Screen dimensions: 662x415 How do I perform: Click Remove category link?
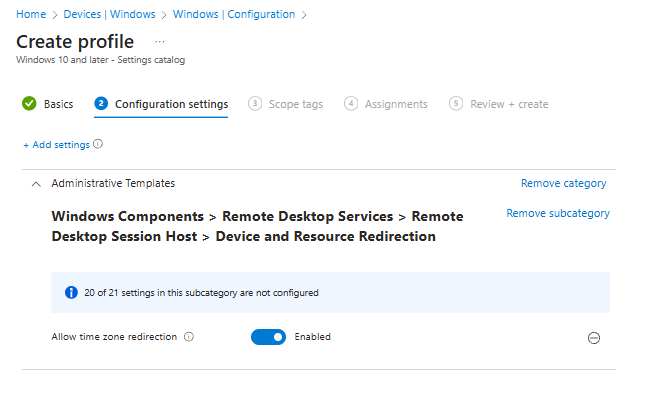click(563, 183)
